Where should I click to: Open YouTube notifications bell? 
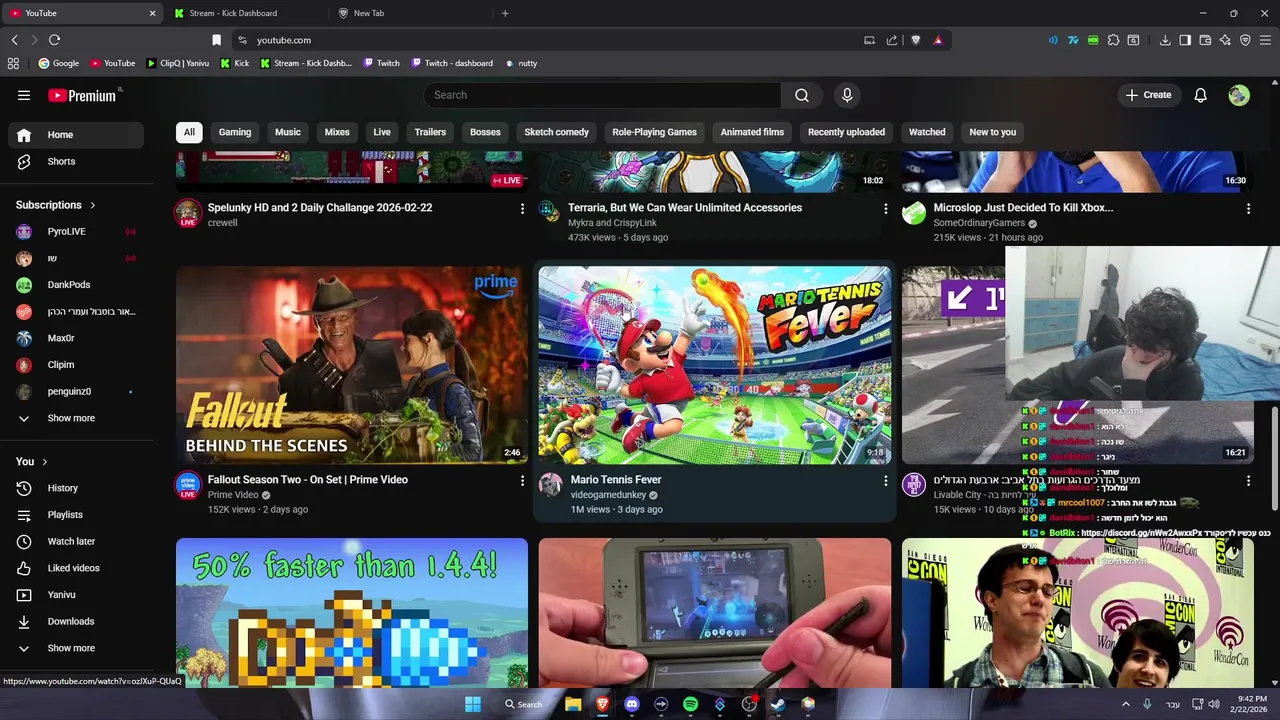1200,95
